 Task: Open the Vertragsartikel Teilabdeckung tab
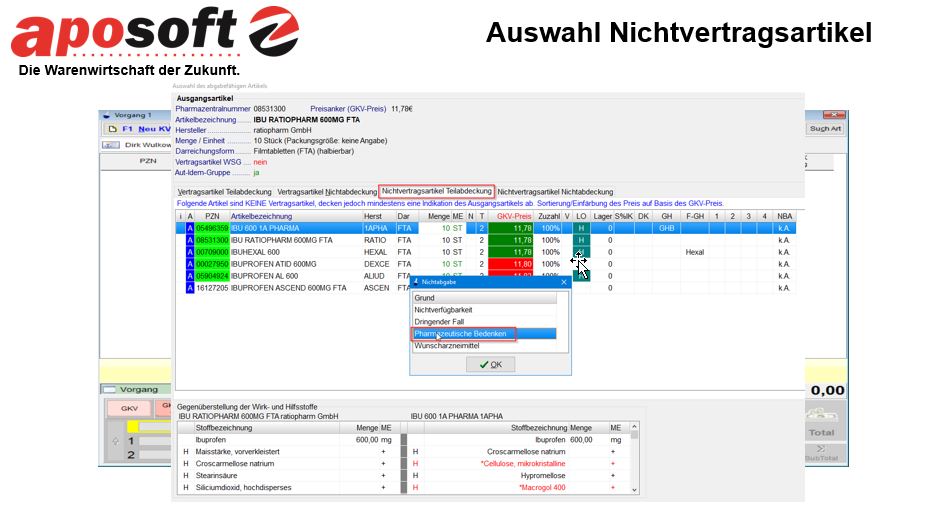(x=224, y=192)
